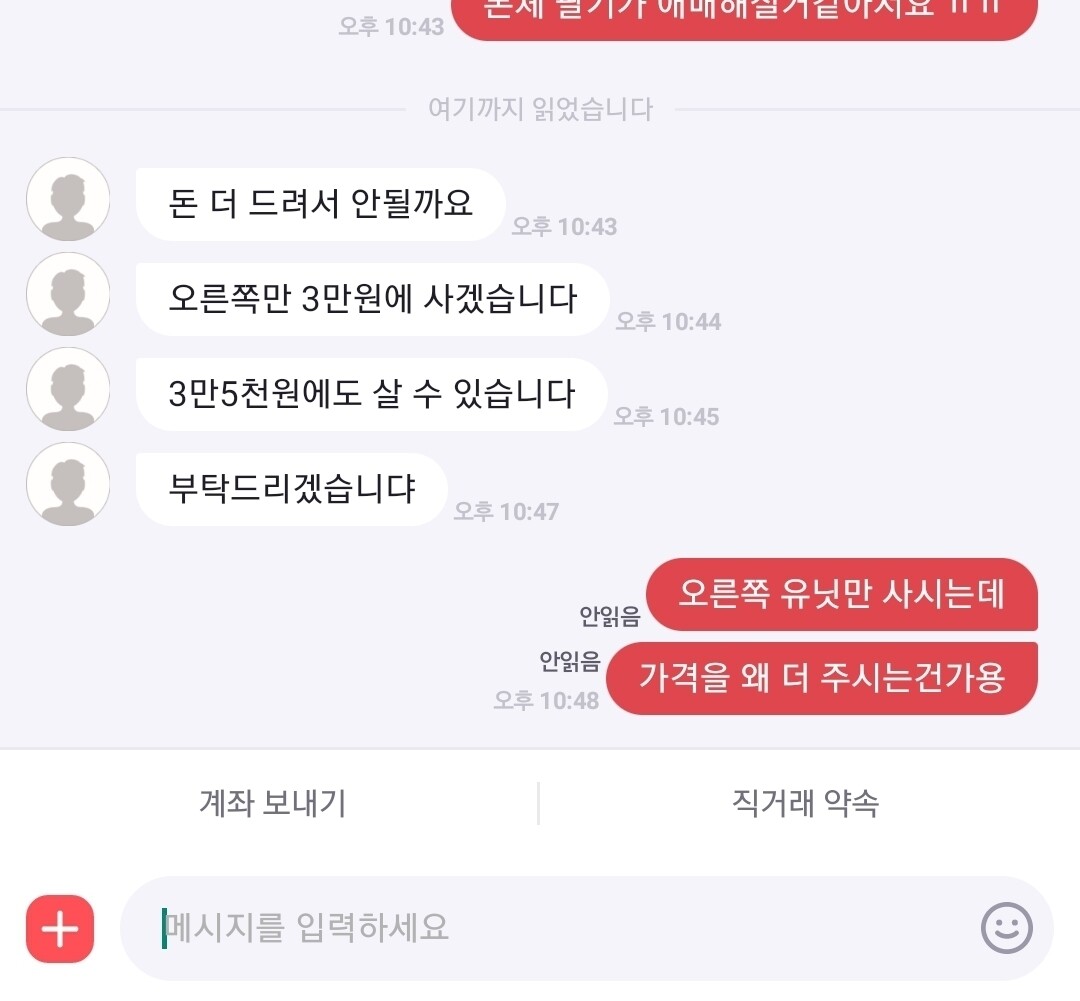This screenshot has width=1080, height=1001.
Task: Tap the red plus attachment icon
Action: coord(60,929)
